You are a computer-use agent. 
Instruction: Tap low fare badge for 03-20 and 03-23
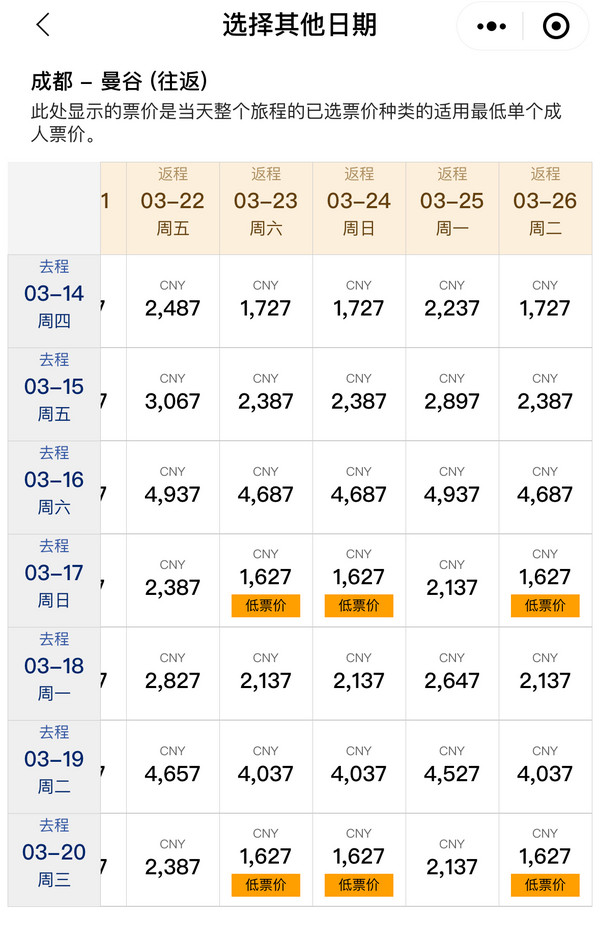point(266,885)
